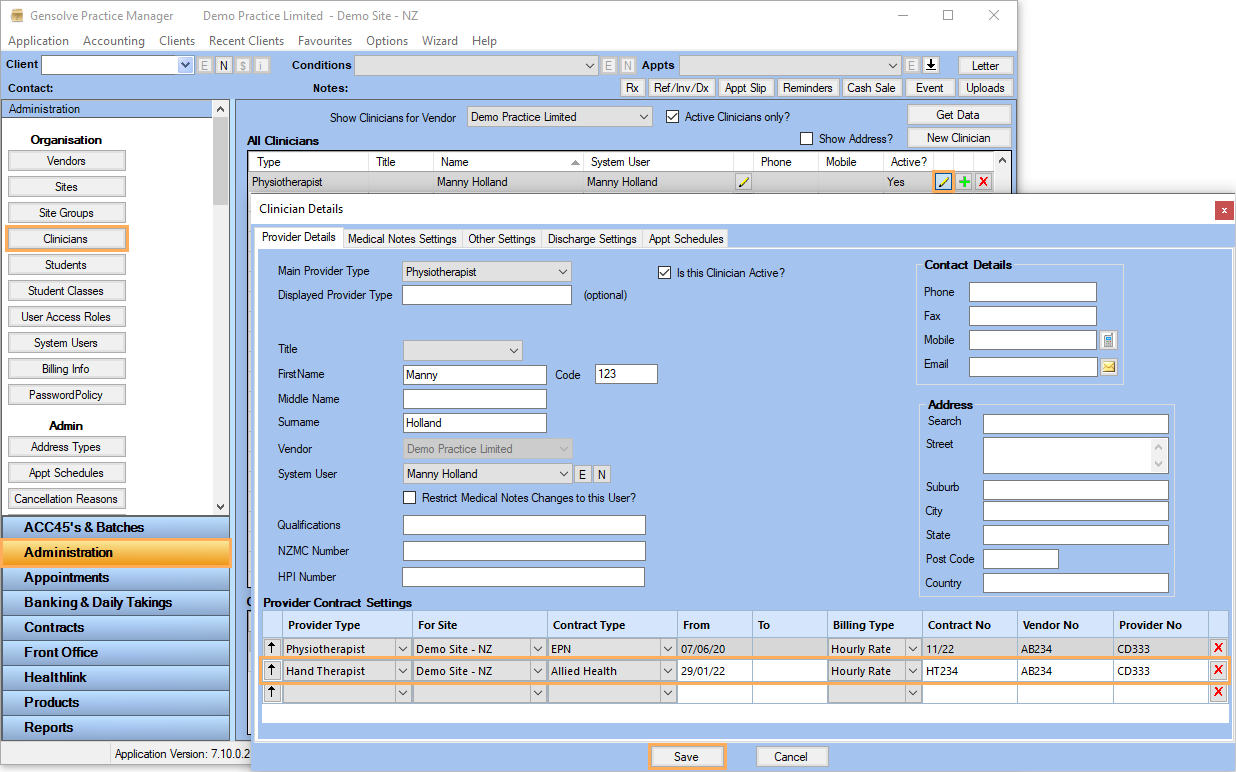The image size is (1236, 772).
Task: Select the E icon next to the Client dropdown
Action: pos(203,64)
